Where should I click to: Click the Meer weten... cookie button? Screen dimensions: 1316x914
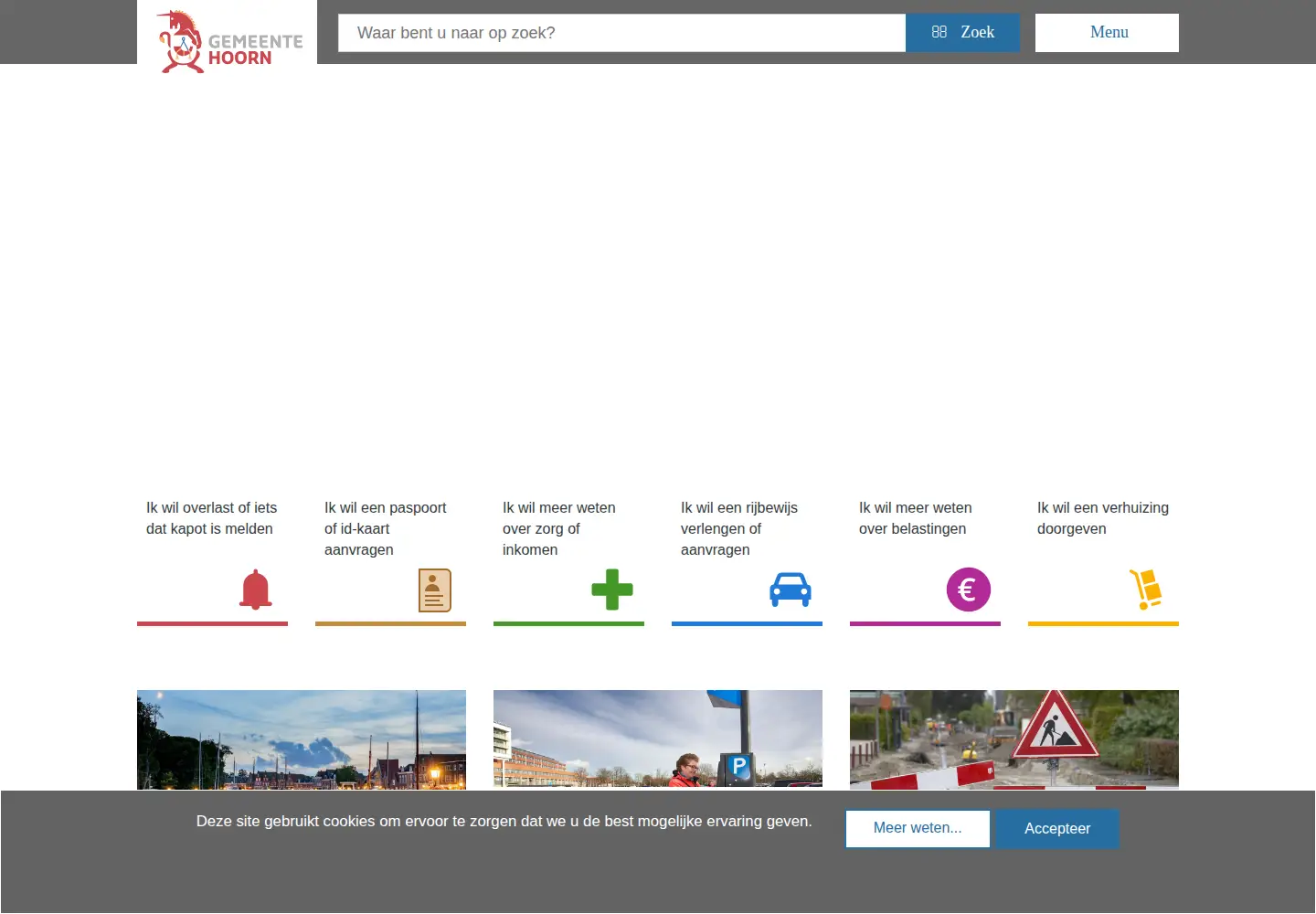(918, 828)
